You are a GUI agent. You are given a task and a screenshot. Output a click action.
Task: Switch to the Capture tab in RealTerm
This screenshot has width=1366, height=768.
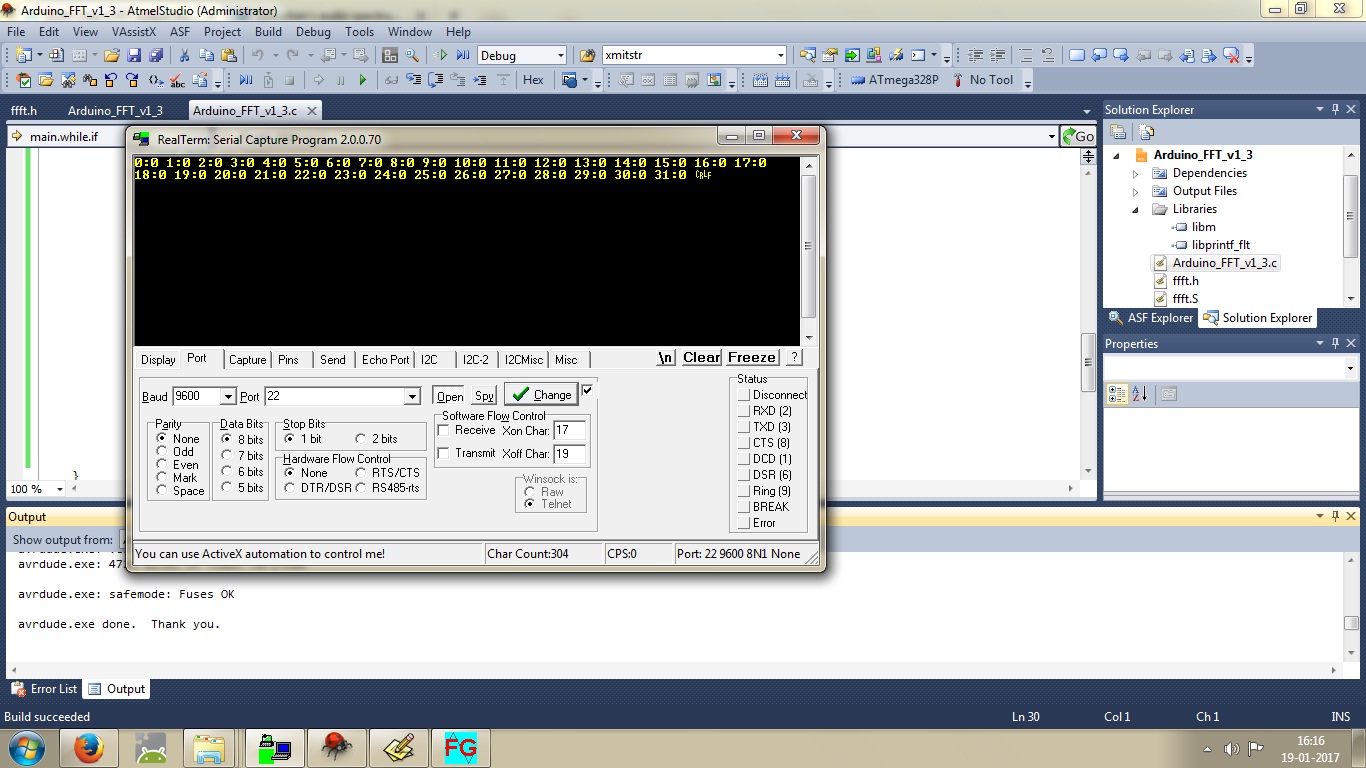tap(247, 360)
